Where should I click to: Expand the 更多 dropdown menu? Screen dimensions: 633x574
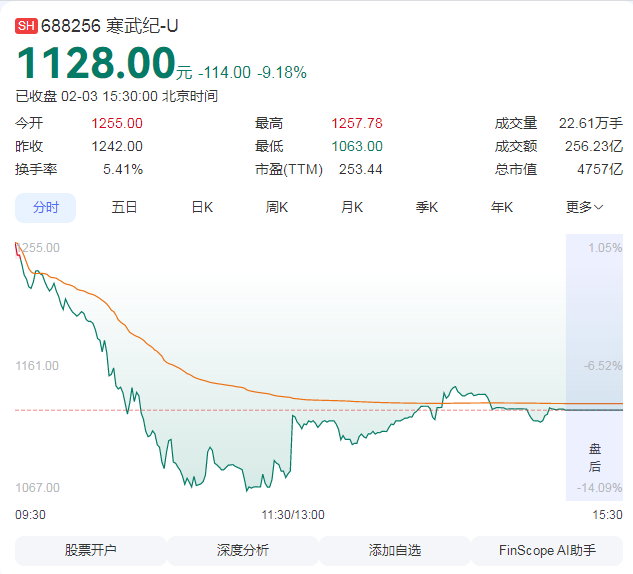(584, 208)
